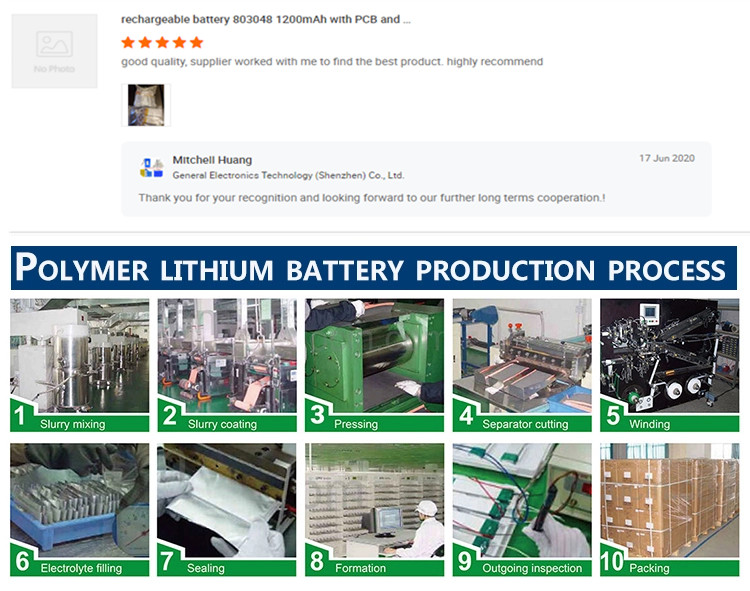Select the Packing step image
The width and height of the screenshot is (750, 591).
pyautogui.click(x=670, y=510)
